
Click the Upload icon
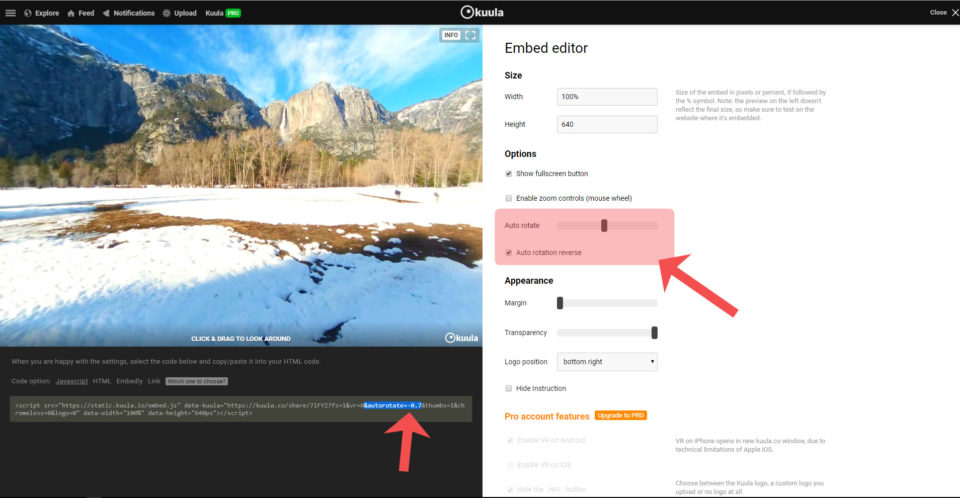167,13
